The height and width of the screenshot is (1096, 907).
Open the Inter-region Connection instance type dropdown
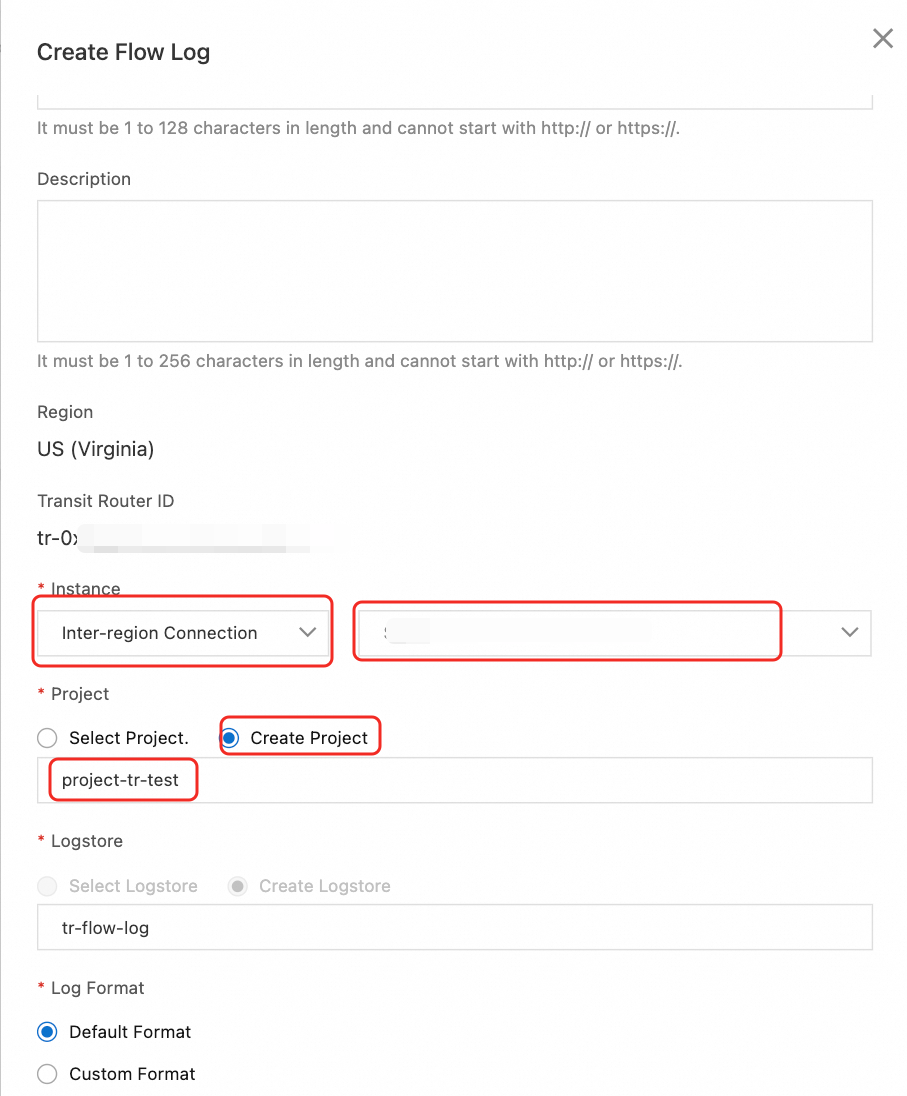pos(183,633)
